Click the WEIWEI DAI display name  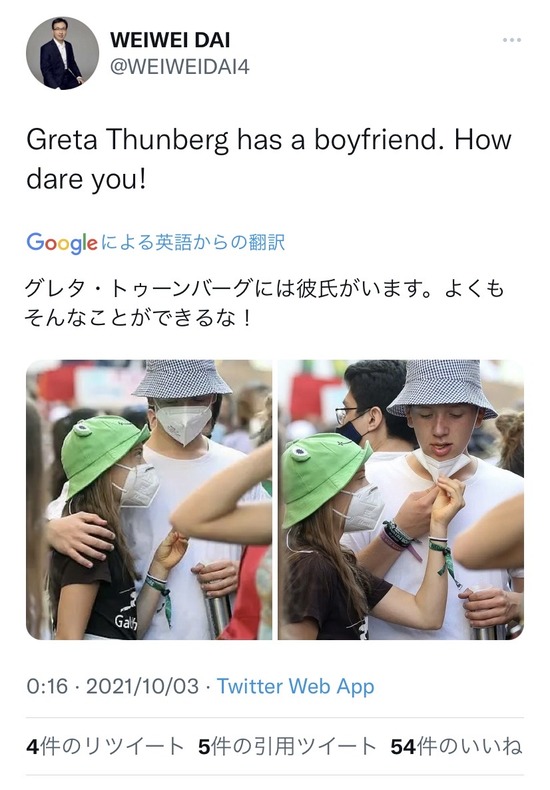170,40
